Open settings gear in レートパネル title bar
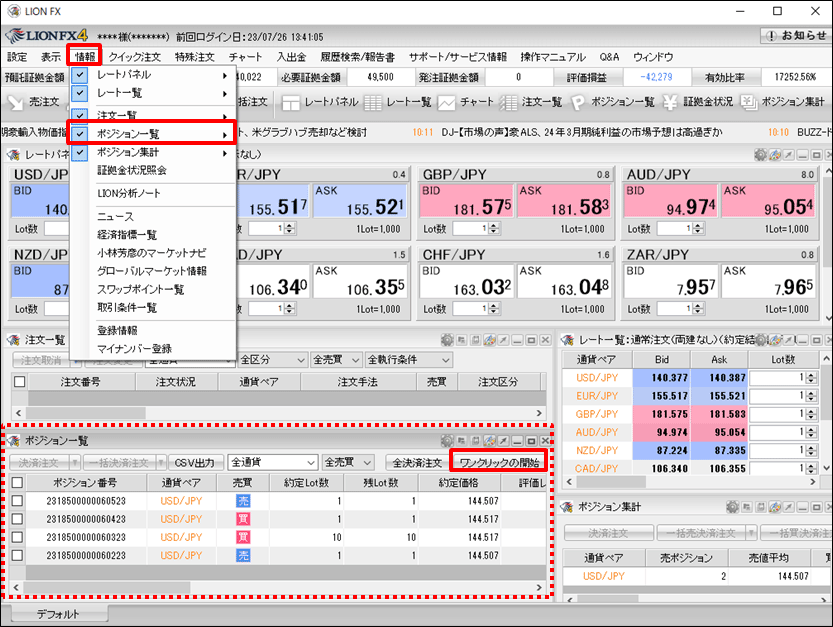Viewport: 833px width, 627px height. 761,155
